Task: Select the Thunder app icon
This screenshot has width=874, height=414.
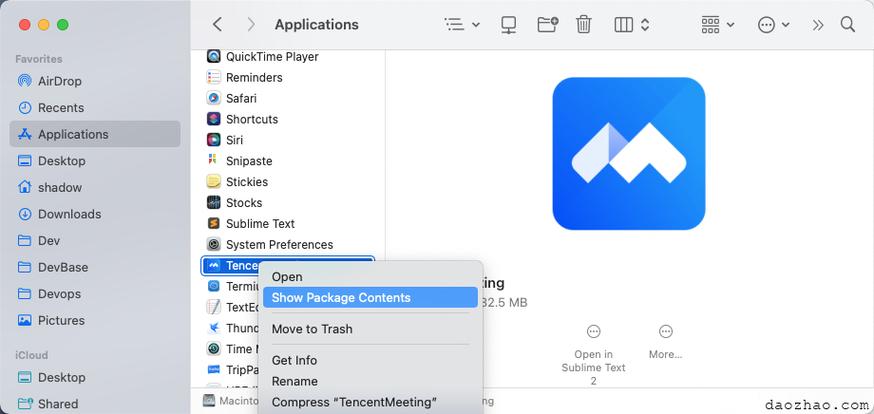Action: point(213,328)
